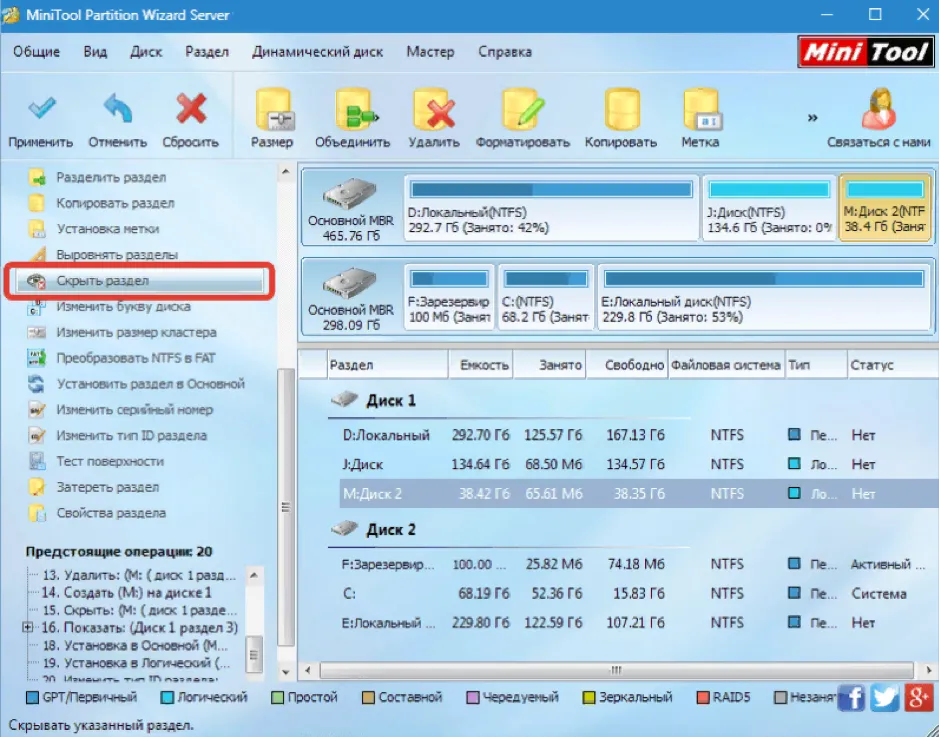Open the Динамический диск menu
The width and height of the screenshot is (939, 737).
(317, 52)
